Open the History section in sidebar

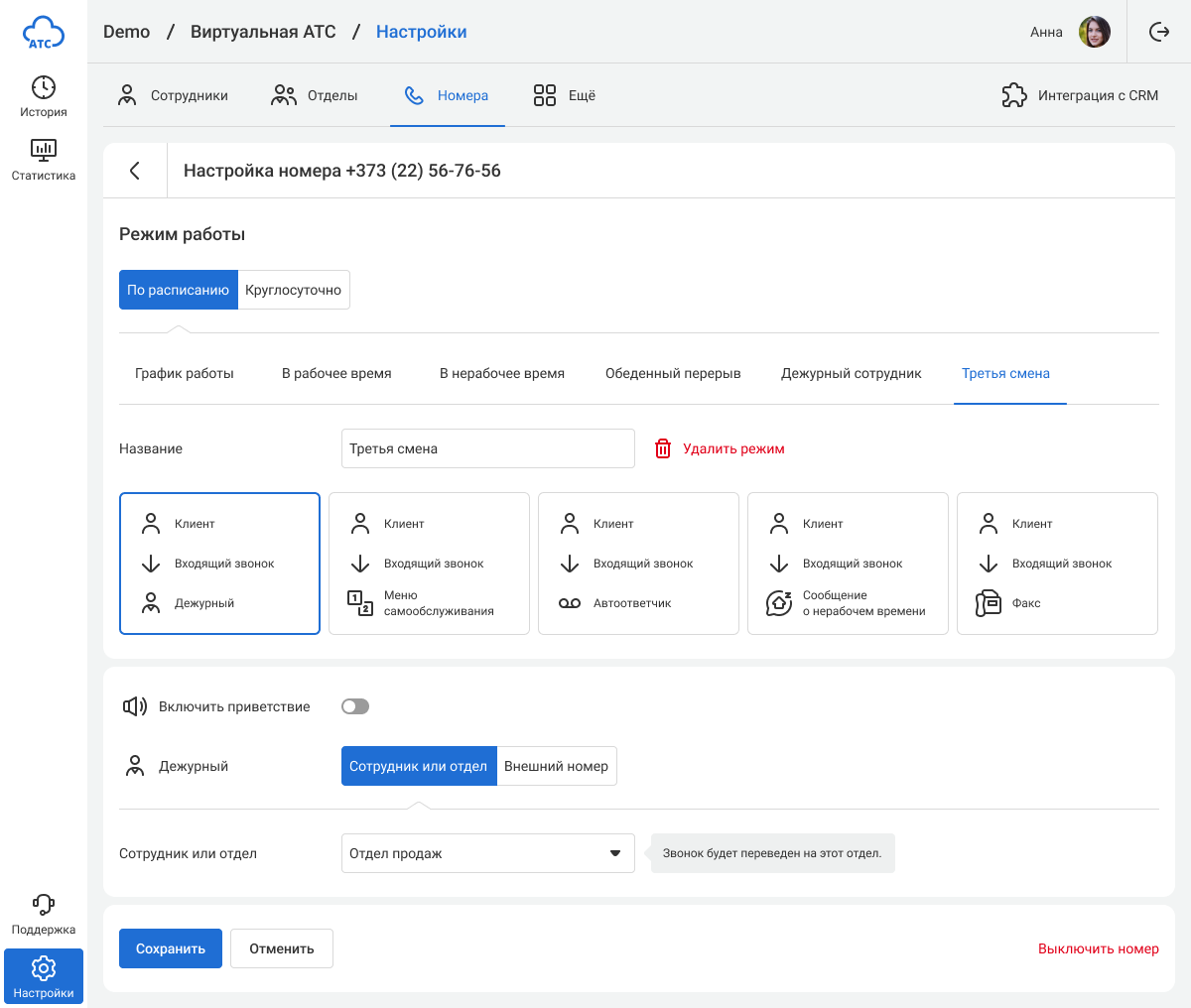(43, 96)
